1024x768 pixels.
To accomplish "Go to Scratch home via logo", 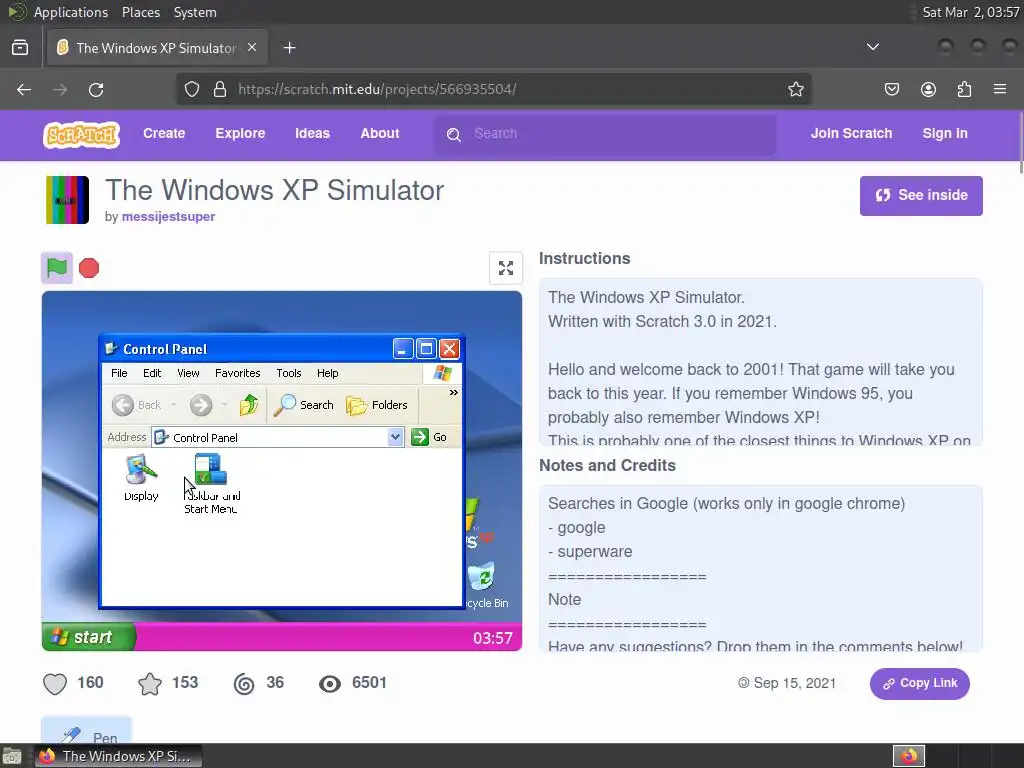I will pyautogui.click(x=82, y=135).
